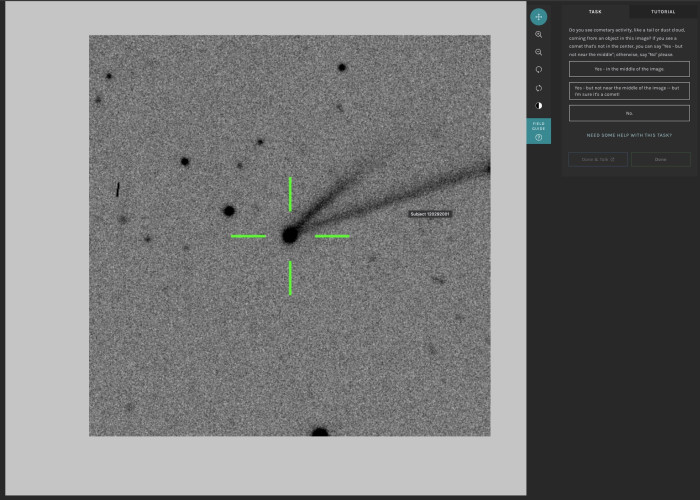Rotate the image with the rotate icon
700x500 pixels.
[x=538, y=70]
